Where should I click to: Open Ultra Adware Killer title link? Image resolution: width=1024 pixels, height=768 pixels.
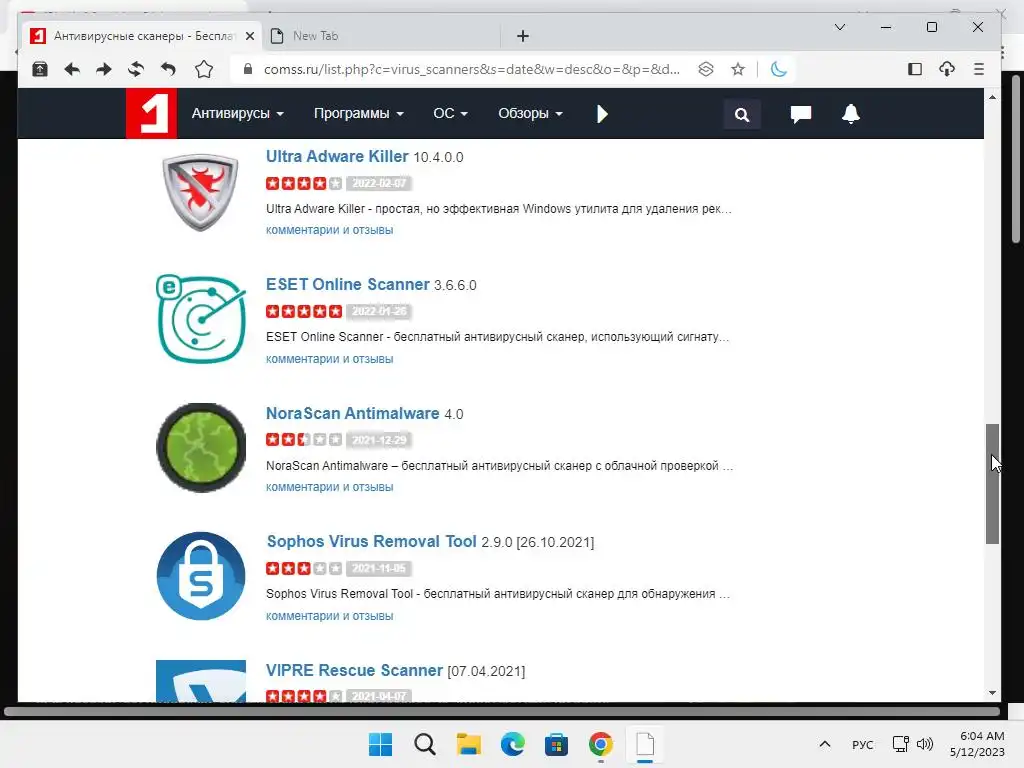tap(337, 157)
